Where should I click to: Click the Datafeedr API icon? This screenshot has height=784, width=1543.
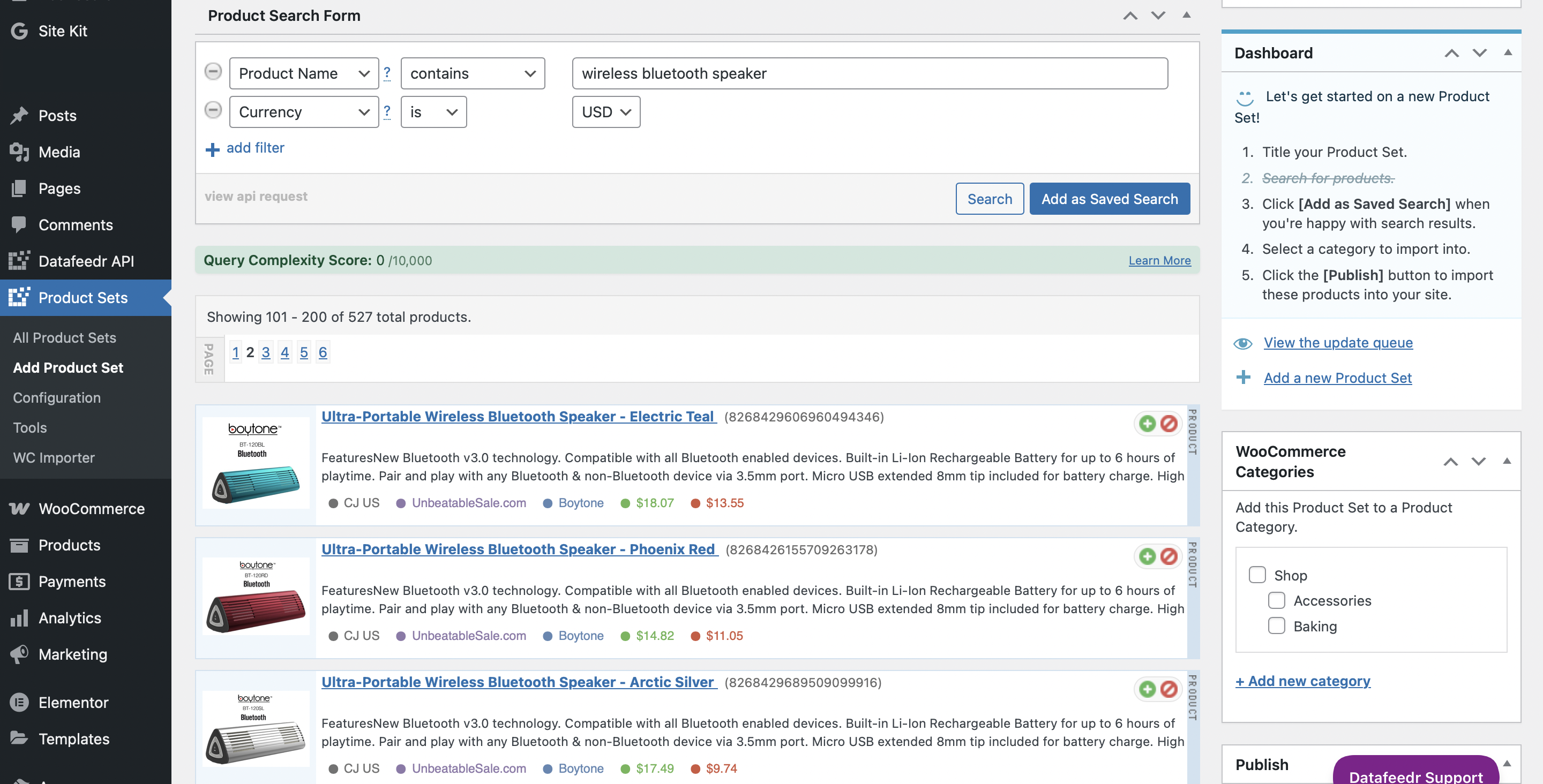pyautogui.click(x=19, y=261)
